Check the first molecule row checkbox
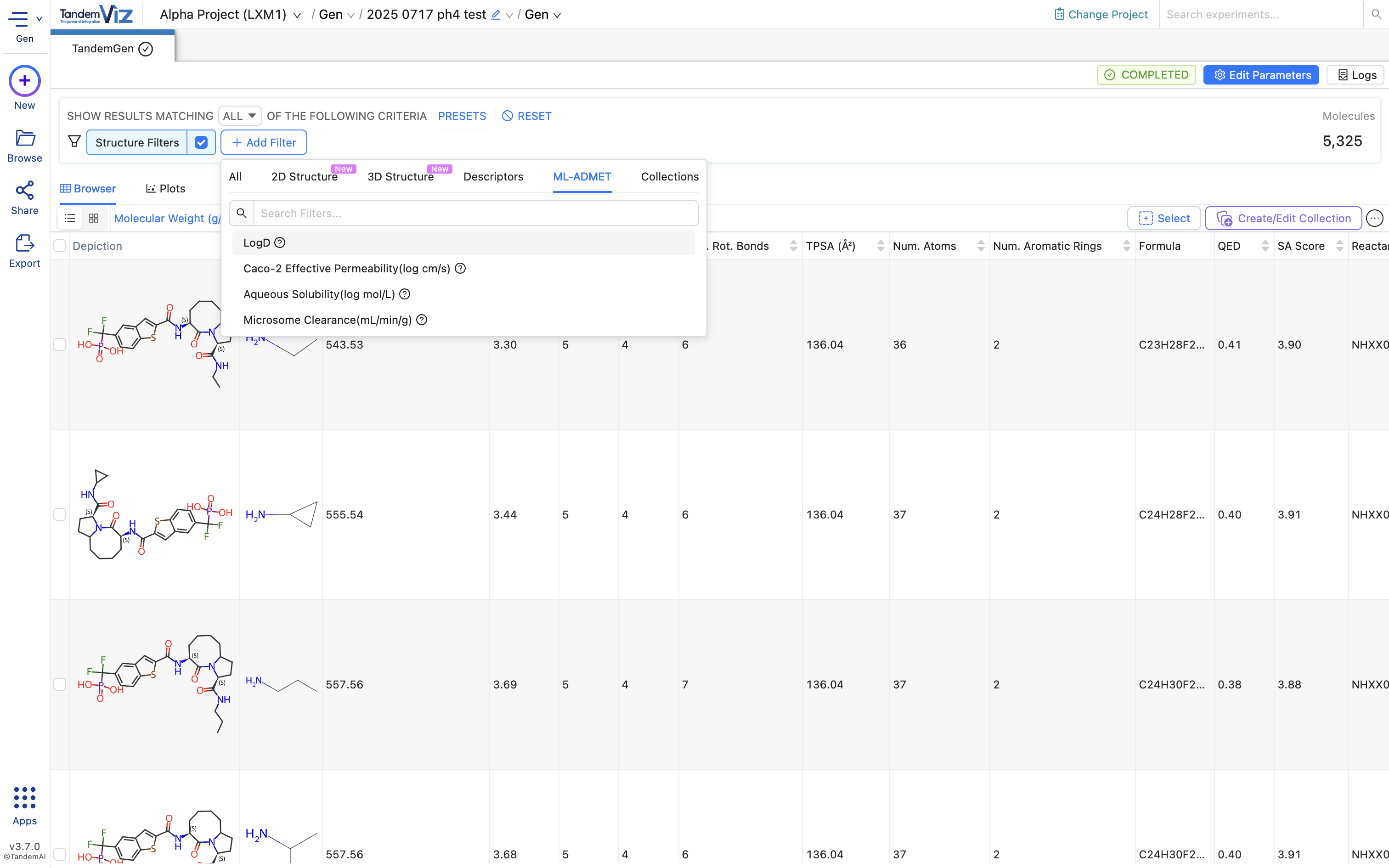1389x868 pixels. pyautogui.click(x=60, y=345)
